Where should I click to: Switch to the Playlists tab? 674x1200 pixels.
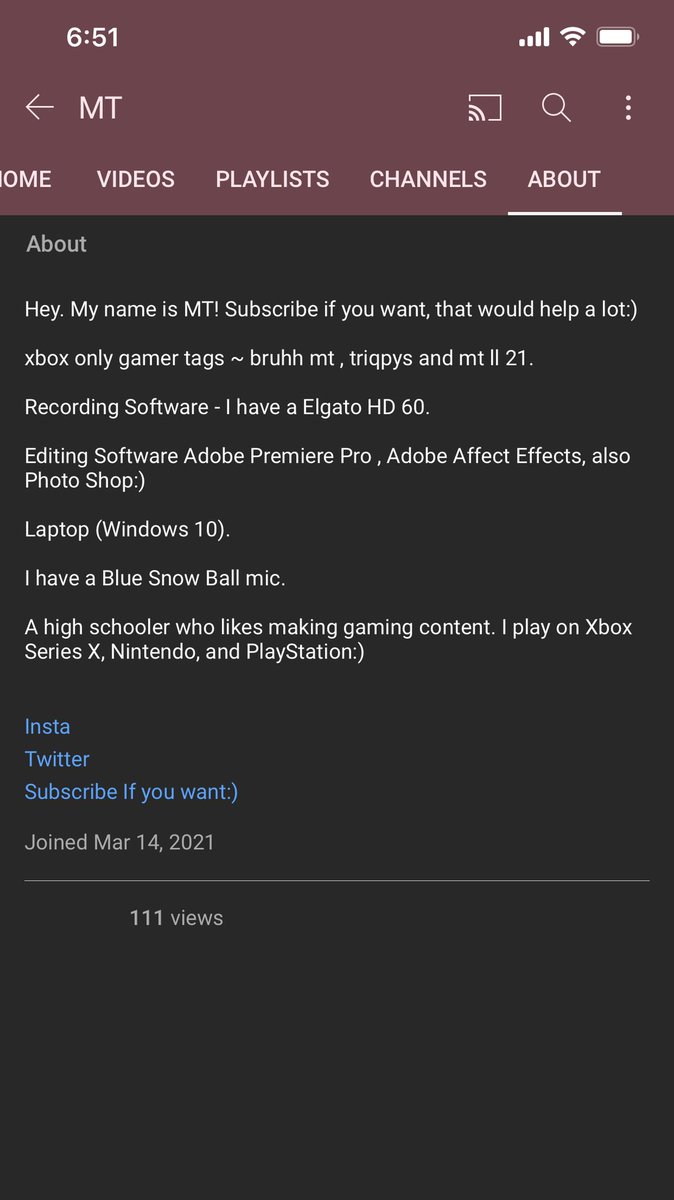point(272,179)
